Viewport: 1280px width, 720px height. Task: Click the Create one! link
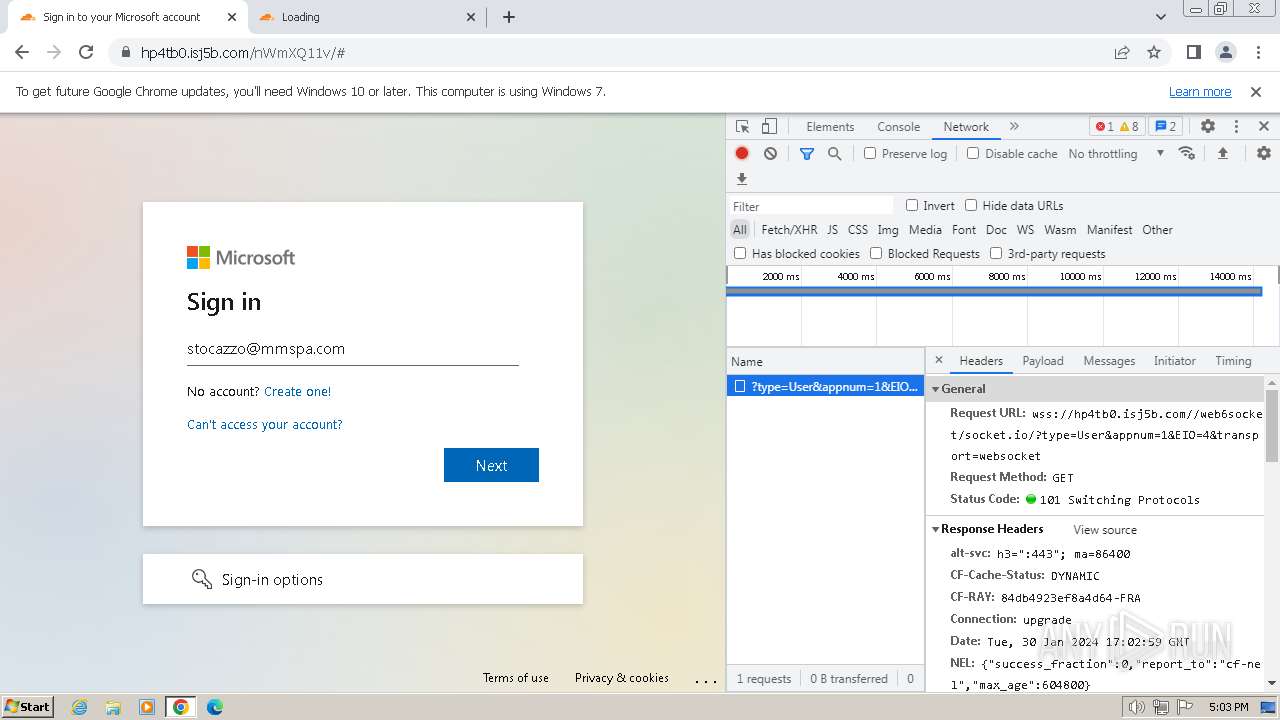pyautogui.click(x=297, y=392)
